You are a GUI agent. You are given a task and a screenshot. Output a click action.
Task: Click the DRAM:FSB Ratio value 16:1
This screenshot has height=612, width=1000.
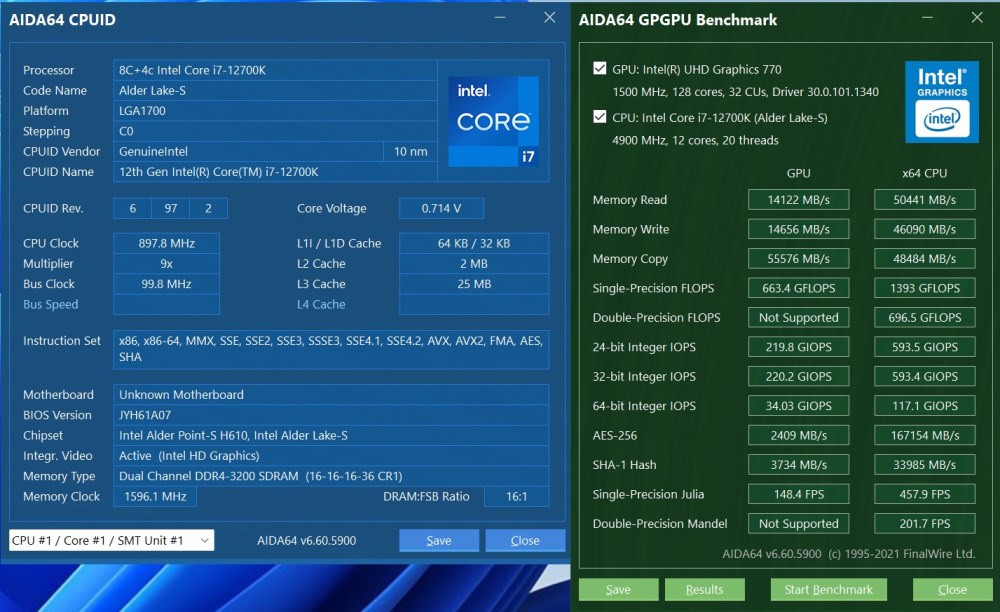coord(517,497)
